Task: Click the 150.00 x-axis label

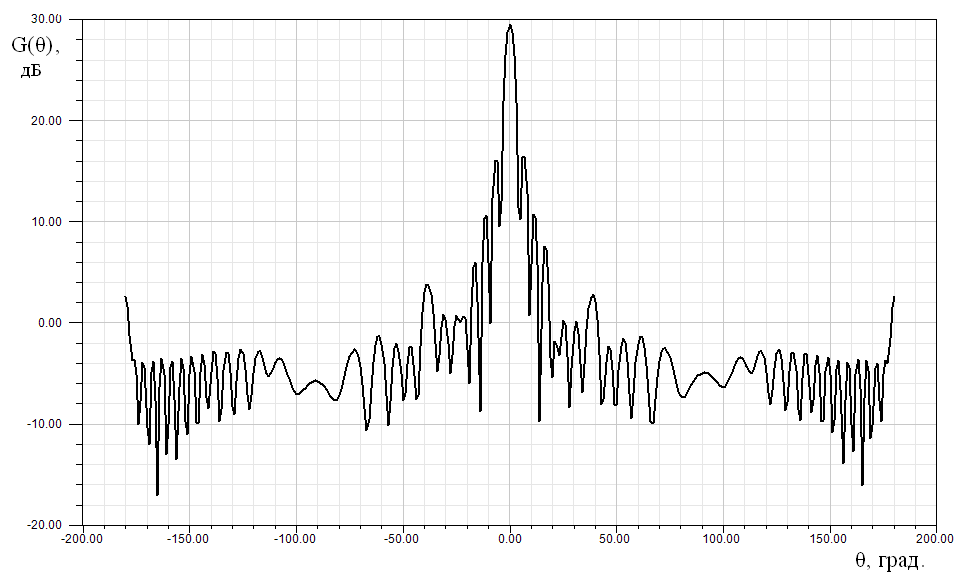Action: coord(830,539)
